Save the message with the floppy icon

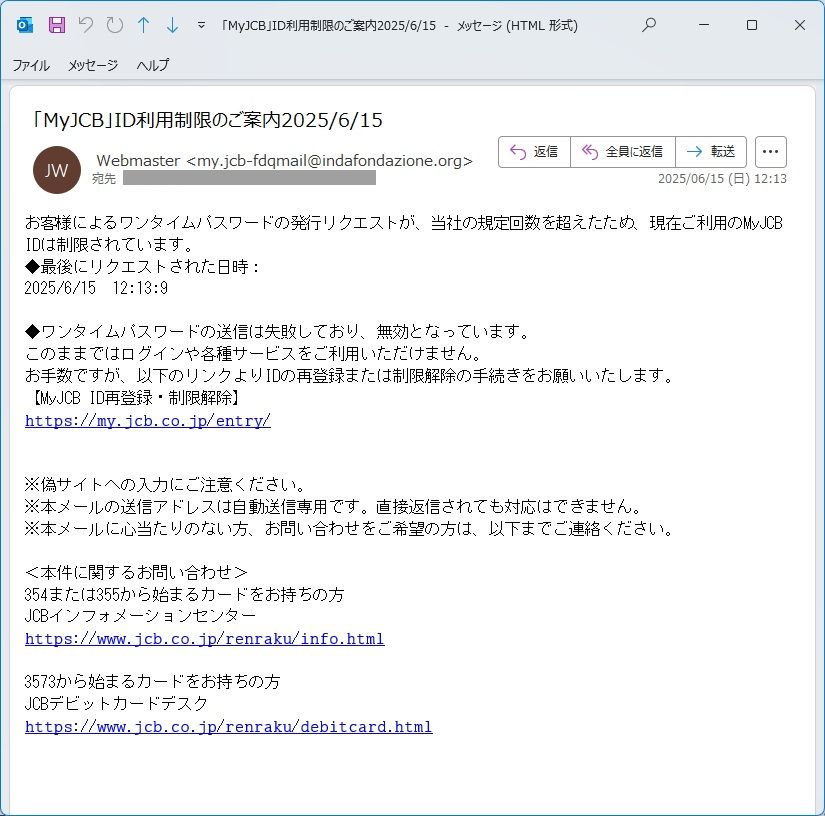[57, 25]
